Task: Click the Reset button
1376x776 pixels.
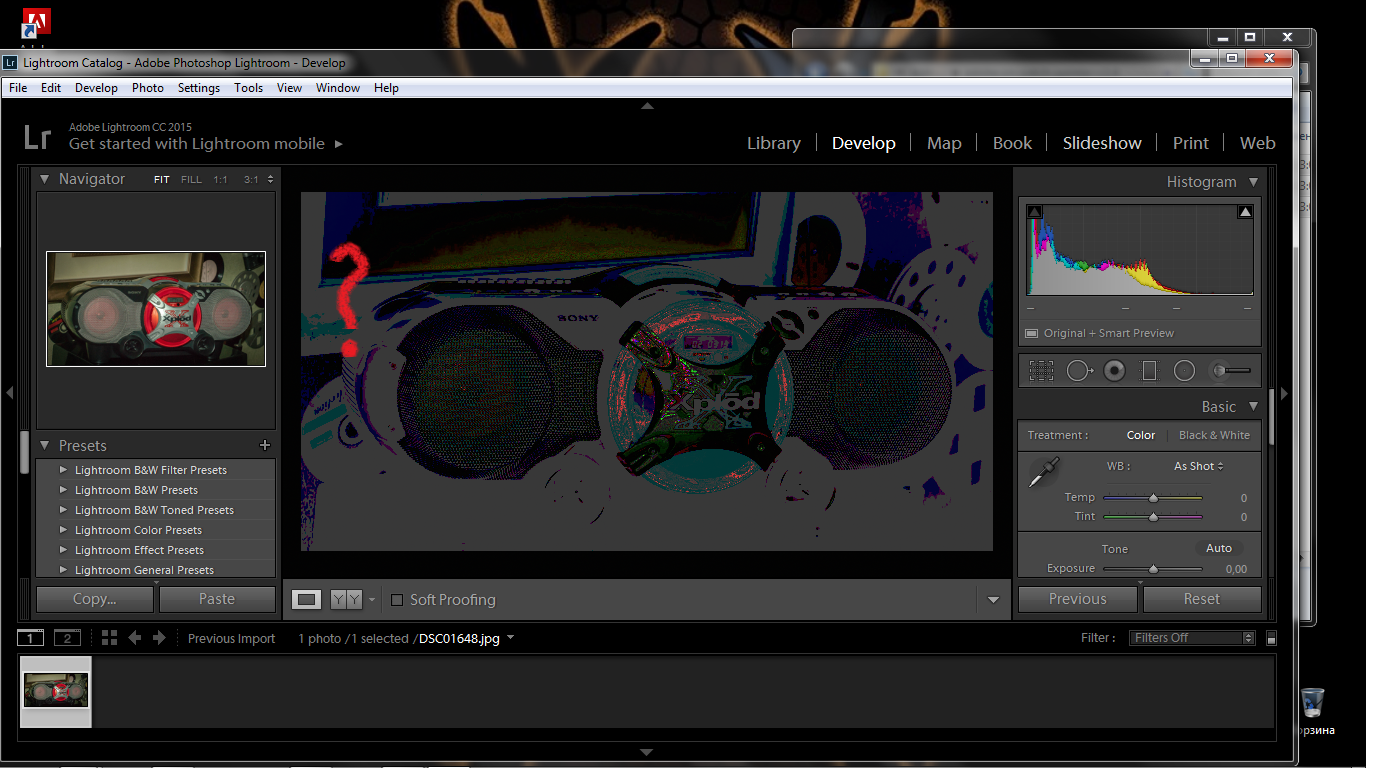Action: click(x=1201, y=599)
